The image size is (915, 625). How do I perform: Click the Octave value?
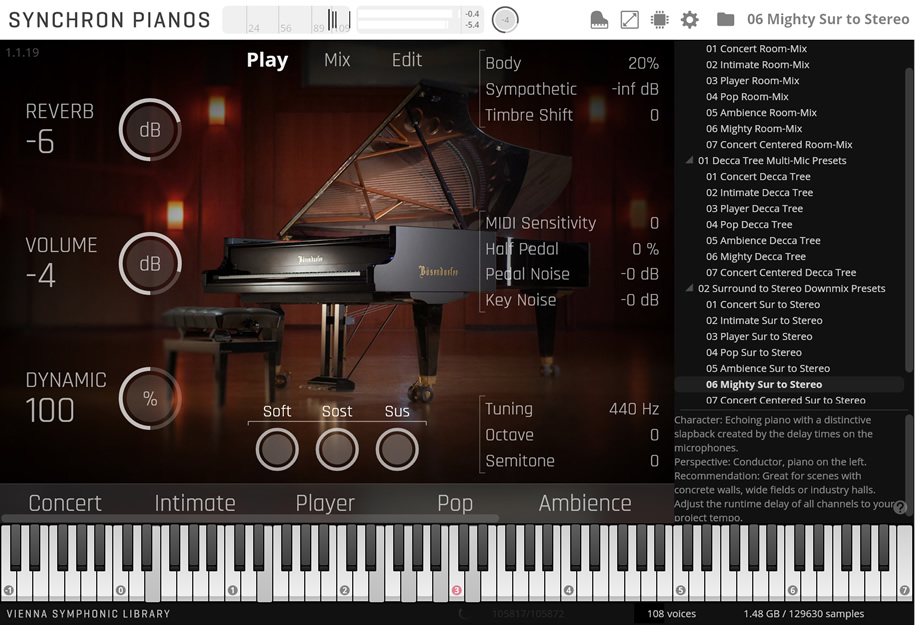pos(654,435)
